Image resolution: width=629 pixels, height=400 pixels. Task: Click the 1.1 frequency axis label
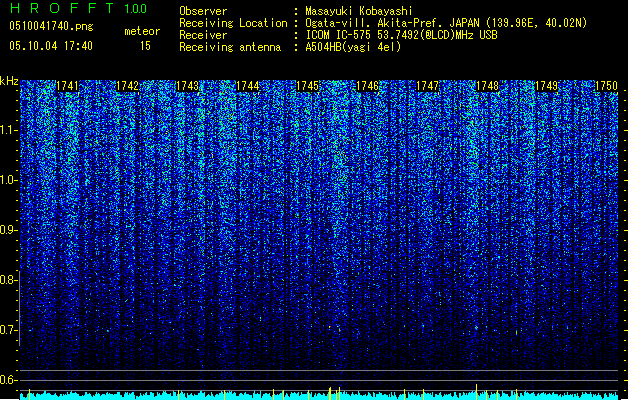pyautogui.click(x=7, y=130)
